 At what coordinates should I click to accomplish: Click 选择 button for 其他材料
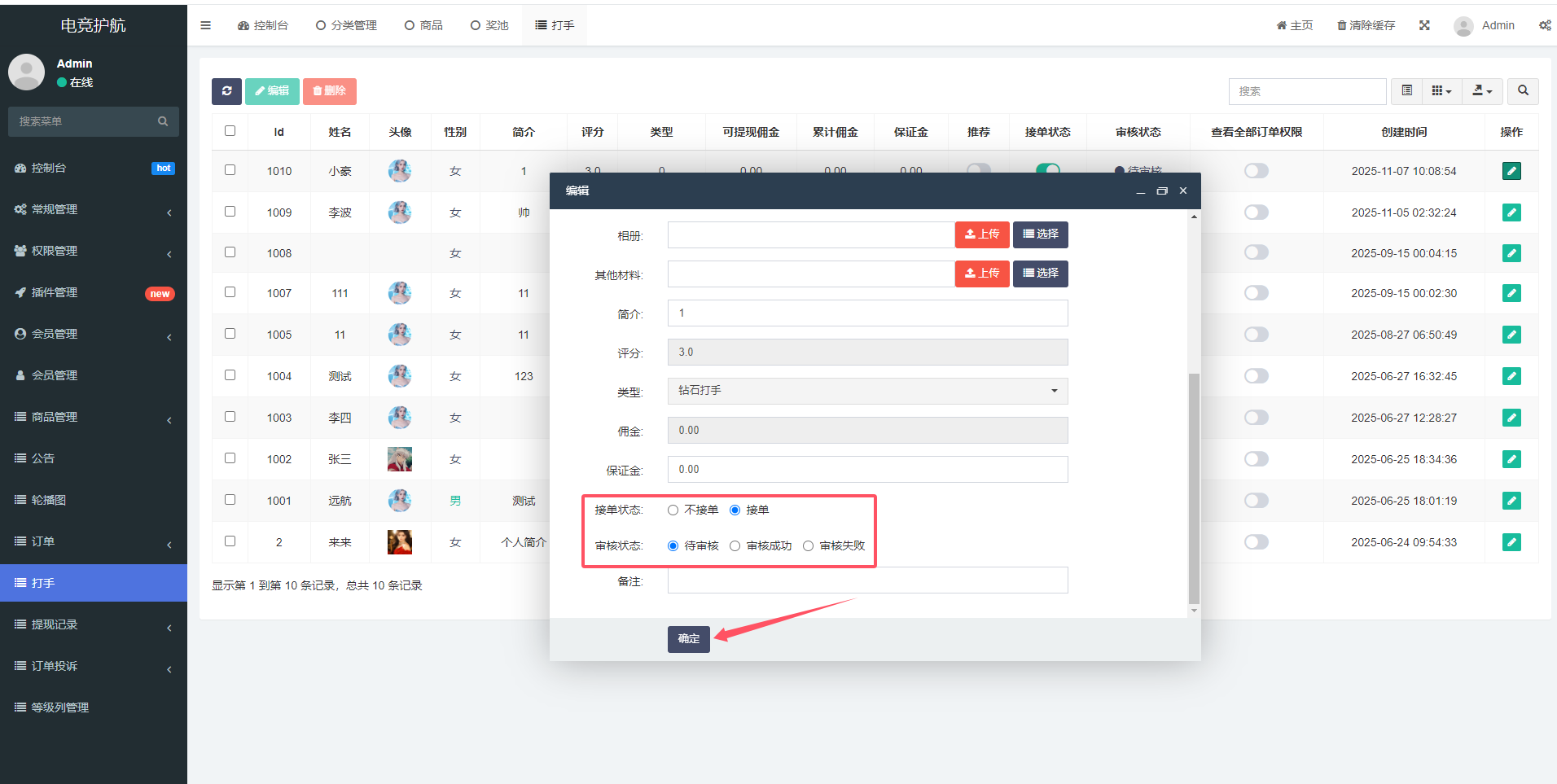(x=1040, y=274)
